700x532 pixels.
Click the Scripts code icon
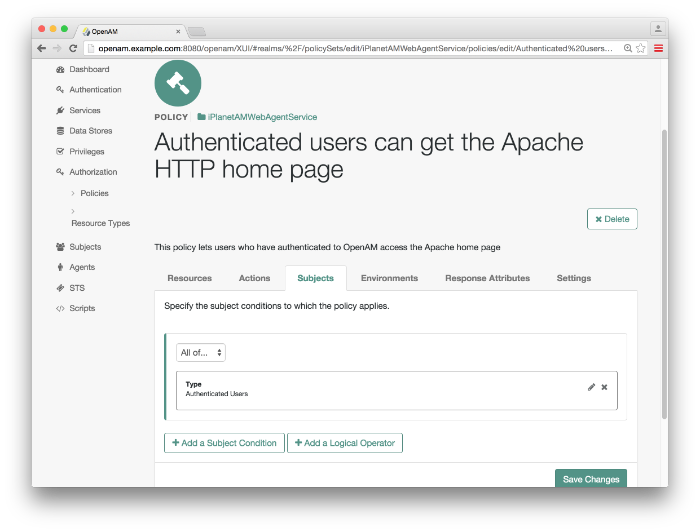coord(60,308)
